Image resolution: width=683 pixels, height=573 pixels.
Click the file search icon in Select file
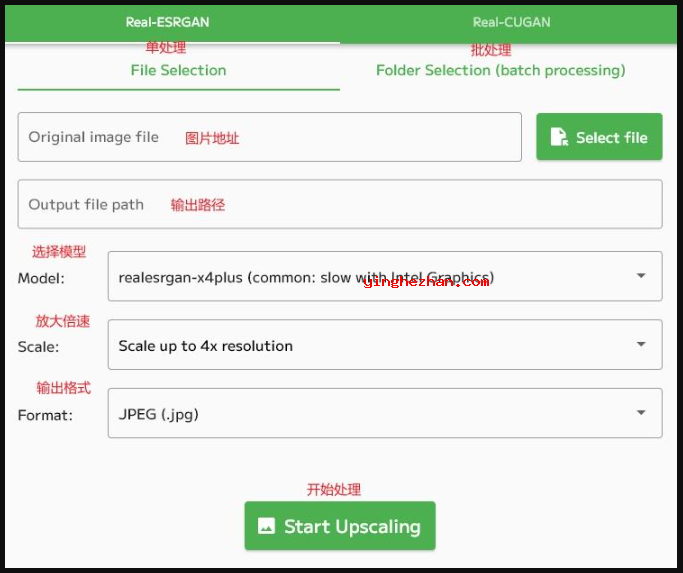(559, 138)
